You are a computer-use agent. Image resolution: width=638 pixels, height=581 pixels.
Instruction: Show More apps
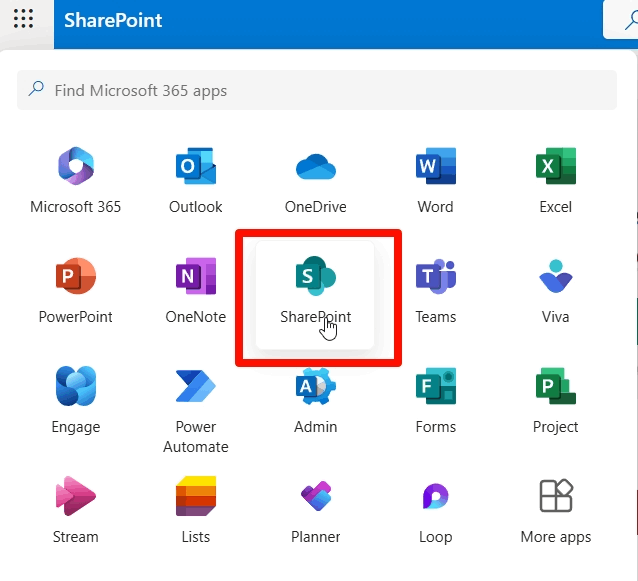(x=556, y=510)
